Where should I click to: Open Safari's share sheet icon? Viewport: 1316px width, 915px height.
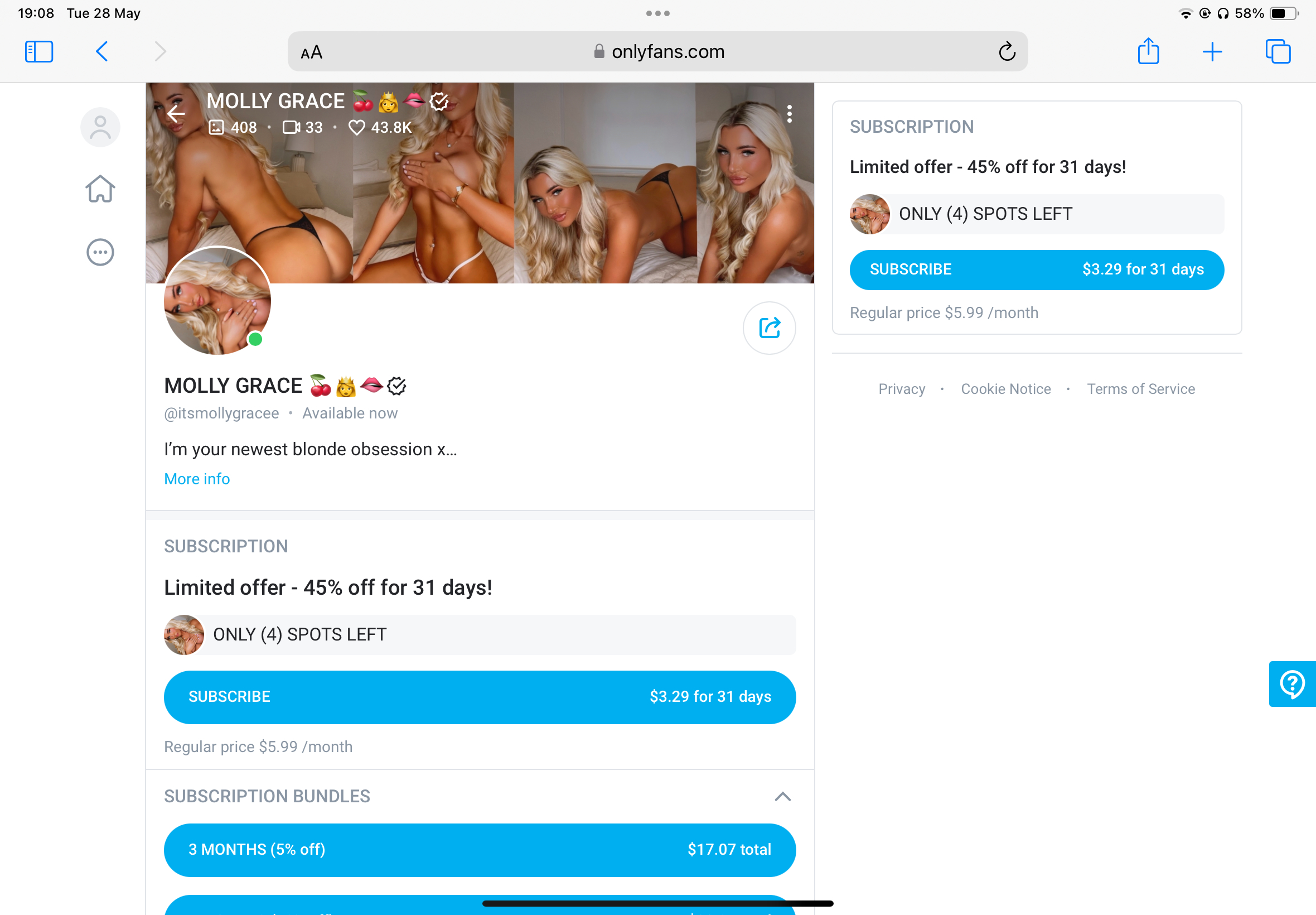(1148, 51)
